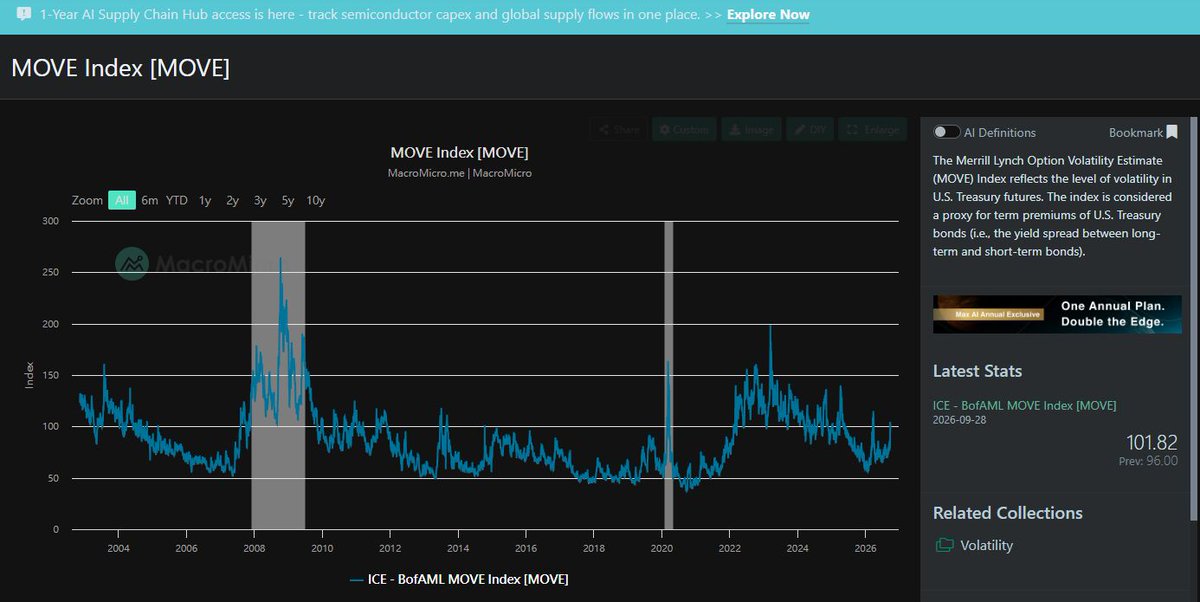
Task: Select the YTD zoom range
Action: pyautogui.click(x=177, y=200)
